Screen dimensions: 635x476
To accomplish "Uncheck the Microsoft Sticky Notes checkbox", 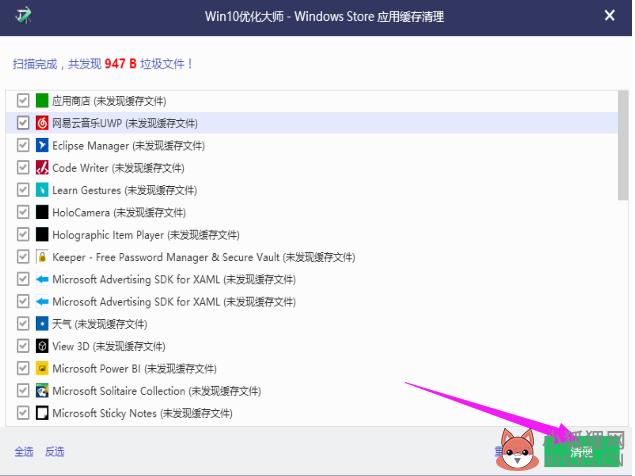I will (23, 413).
